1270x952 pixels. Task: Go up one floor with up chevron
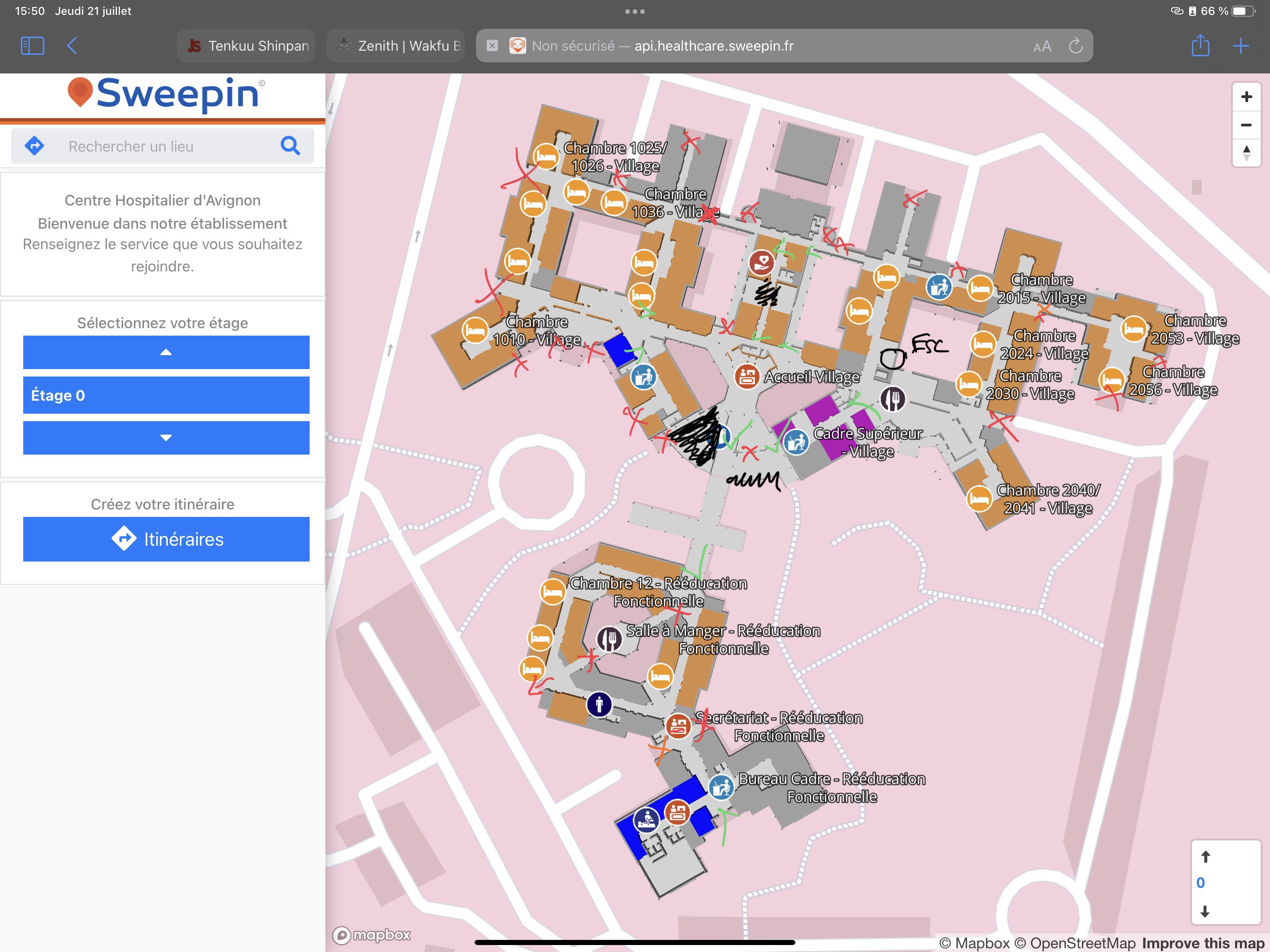point(166,352)
